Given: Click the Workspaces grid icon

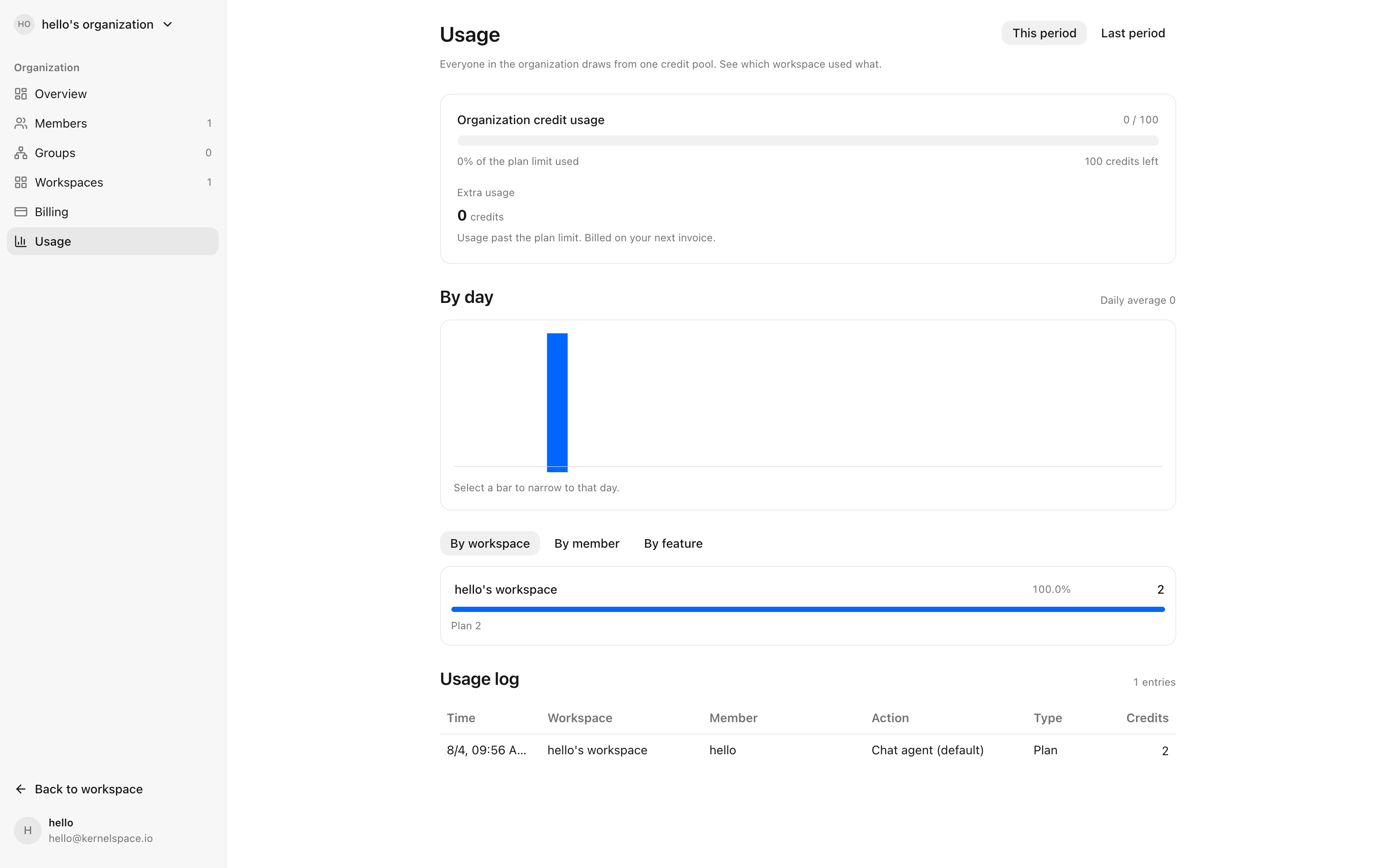Looking at the screenshot, I should click(x=21, y=182).
